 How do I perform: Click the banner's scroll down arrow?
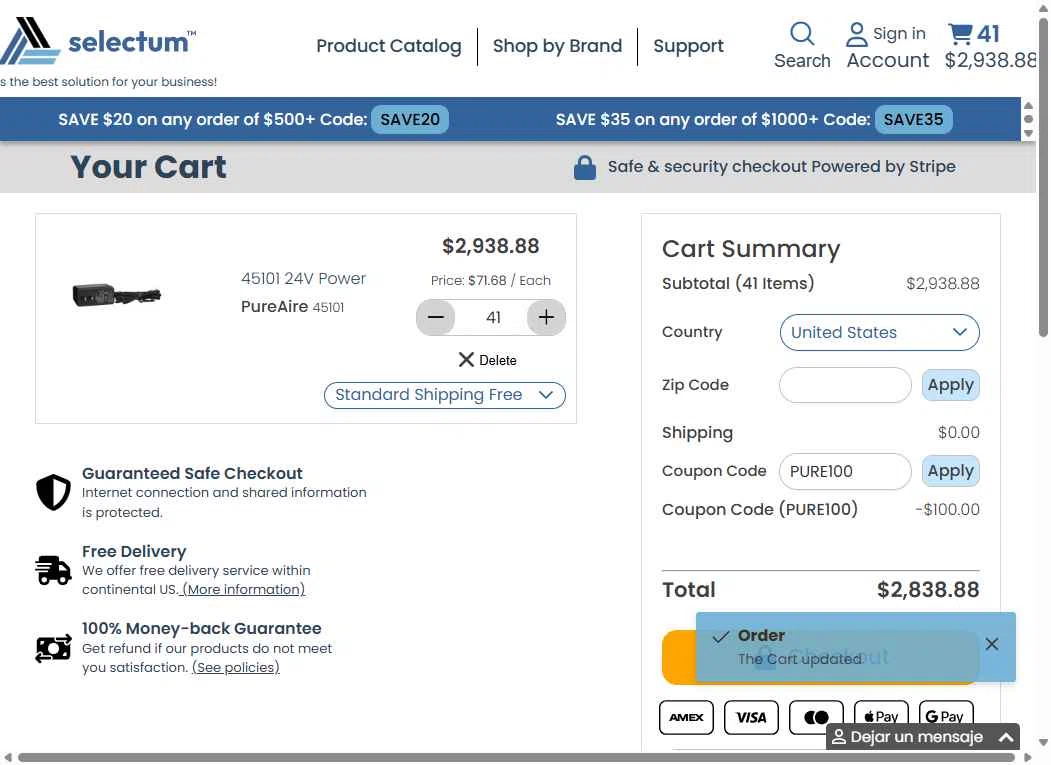point(1028,133)
